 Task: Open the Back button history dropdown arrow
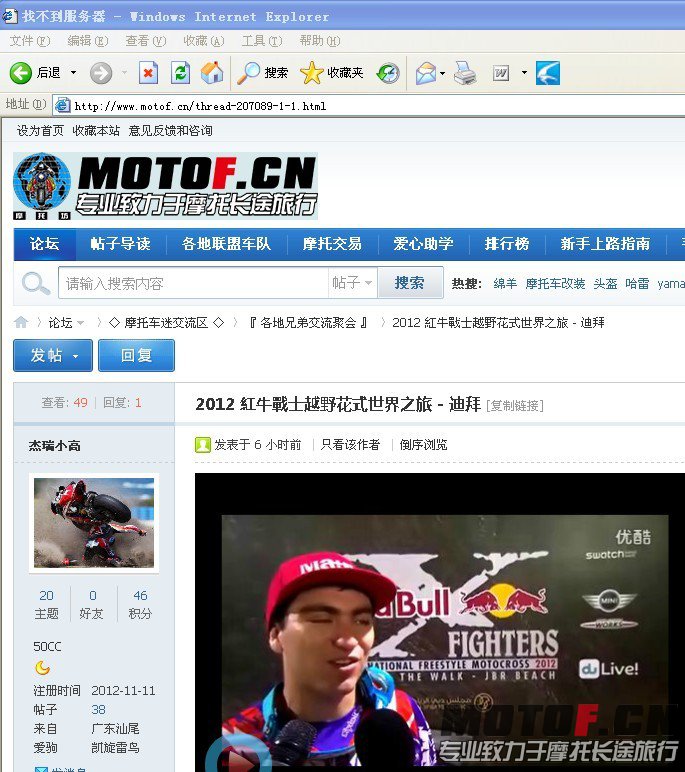click(x=73, y=73)
